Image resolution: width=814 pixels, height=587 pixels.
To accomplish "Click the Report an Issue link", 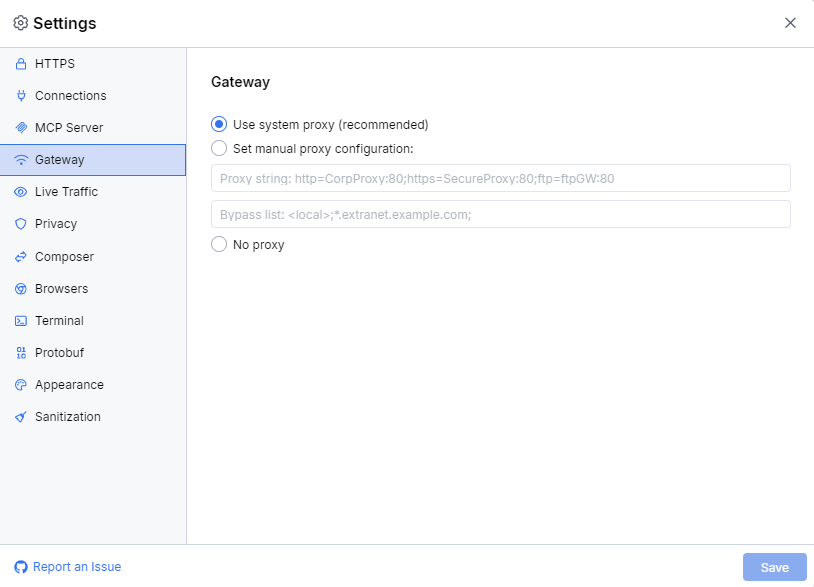I will (67, 566).
